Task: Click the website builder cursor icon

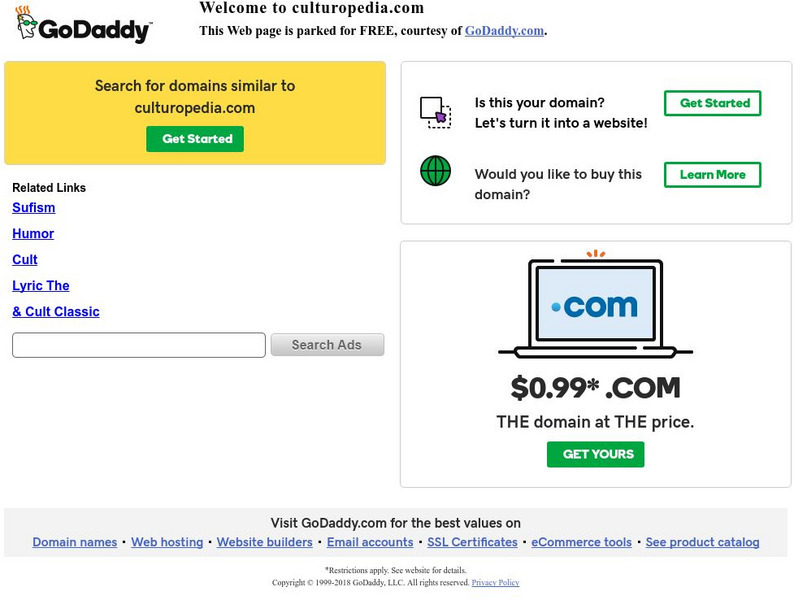Action: (435, 111)
